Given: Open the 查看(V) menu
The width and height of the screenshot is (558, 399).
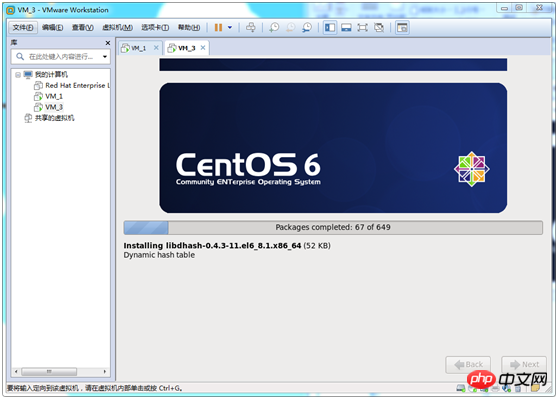Looking at the screenshot, I should click(83, 27).
